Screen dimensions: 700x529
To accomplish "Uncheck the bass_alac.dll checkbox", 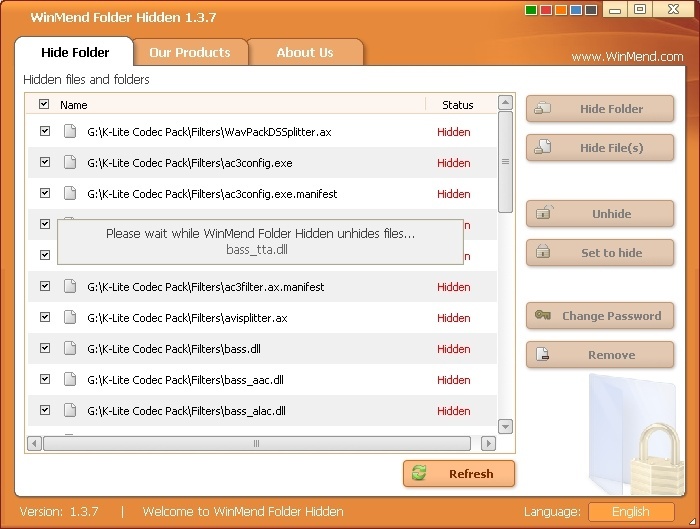I will [45, 410].
